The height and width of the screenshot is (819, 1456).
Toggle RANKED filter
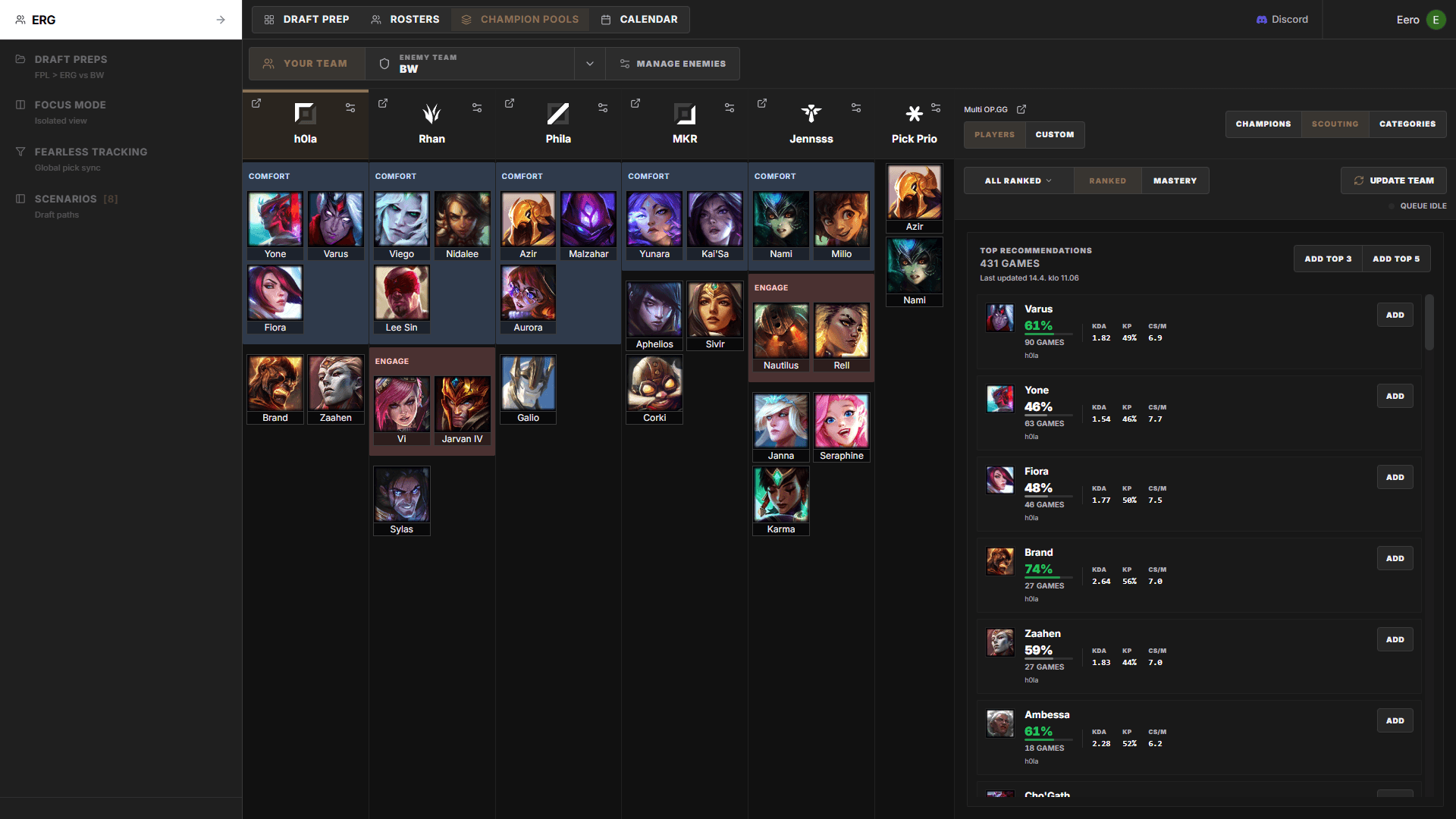click(1107, 180)
